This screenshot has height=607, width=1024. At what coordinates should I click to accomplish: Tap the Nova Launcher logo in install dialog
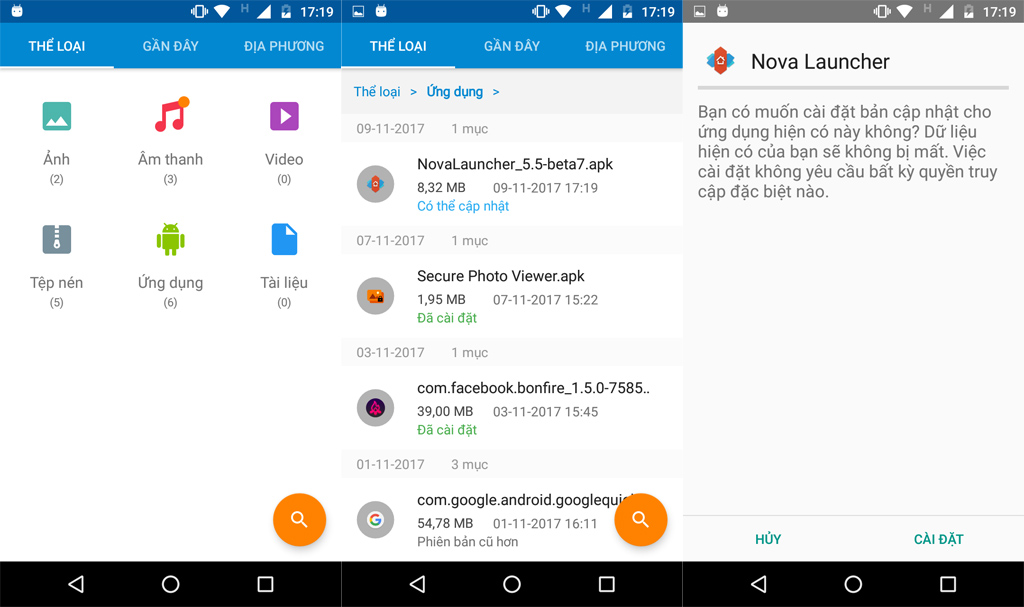click(720, 61)
